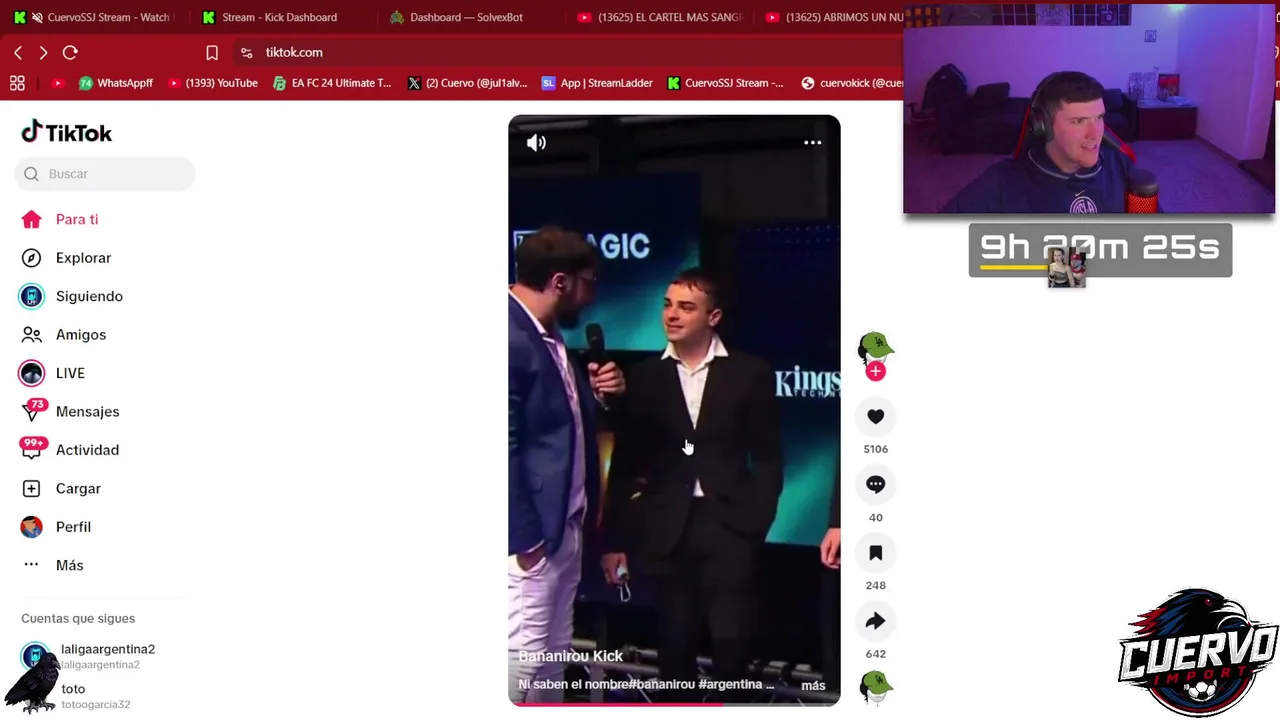Open the red YouTube icon bookmark

pyautogui.click(x=58, y=83)
